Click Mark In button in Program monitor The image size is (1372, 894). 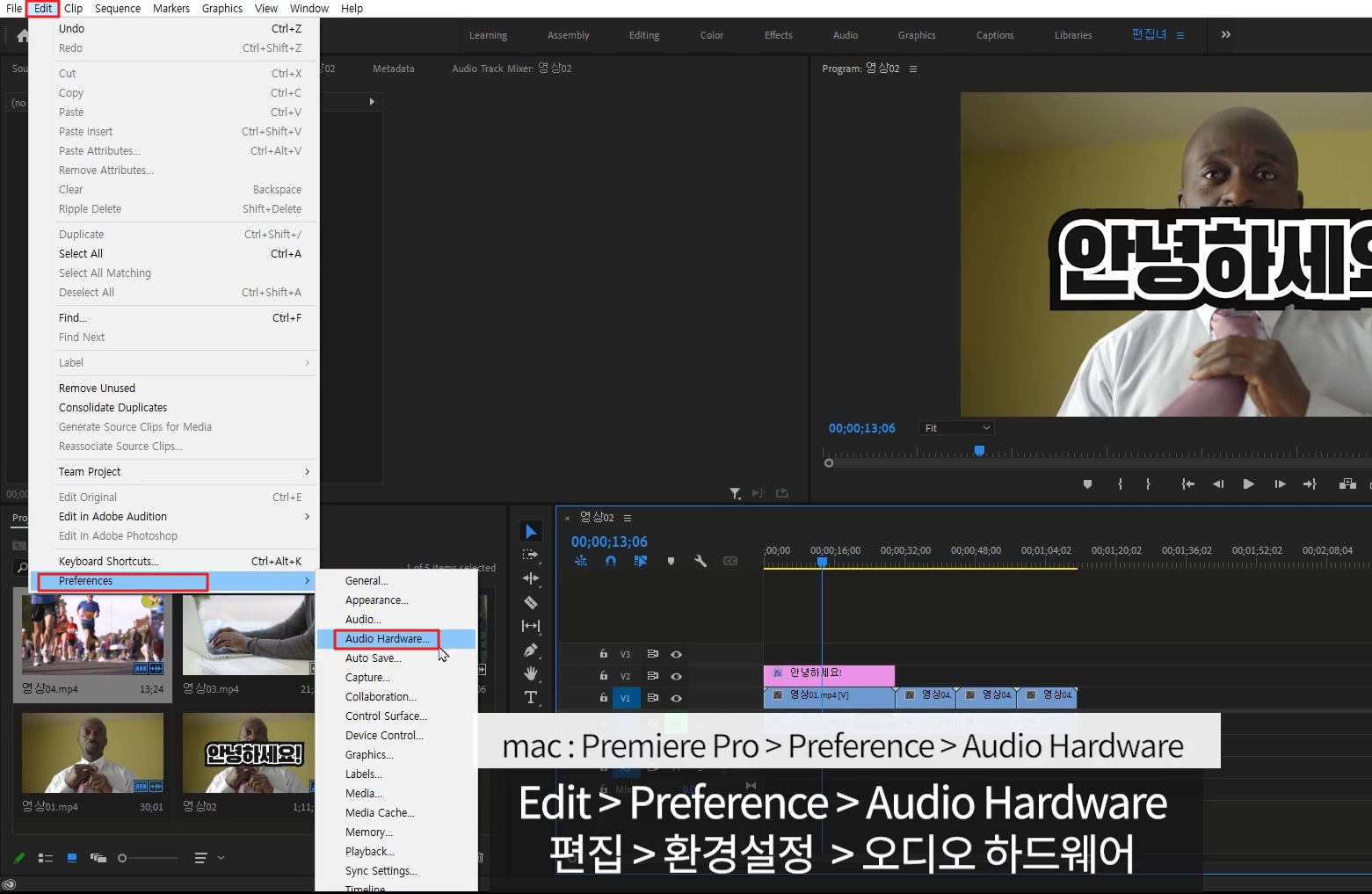(x=1120, y=484)
